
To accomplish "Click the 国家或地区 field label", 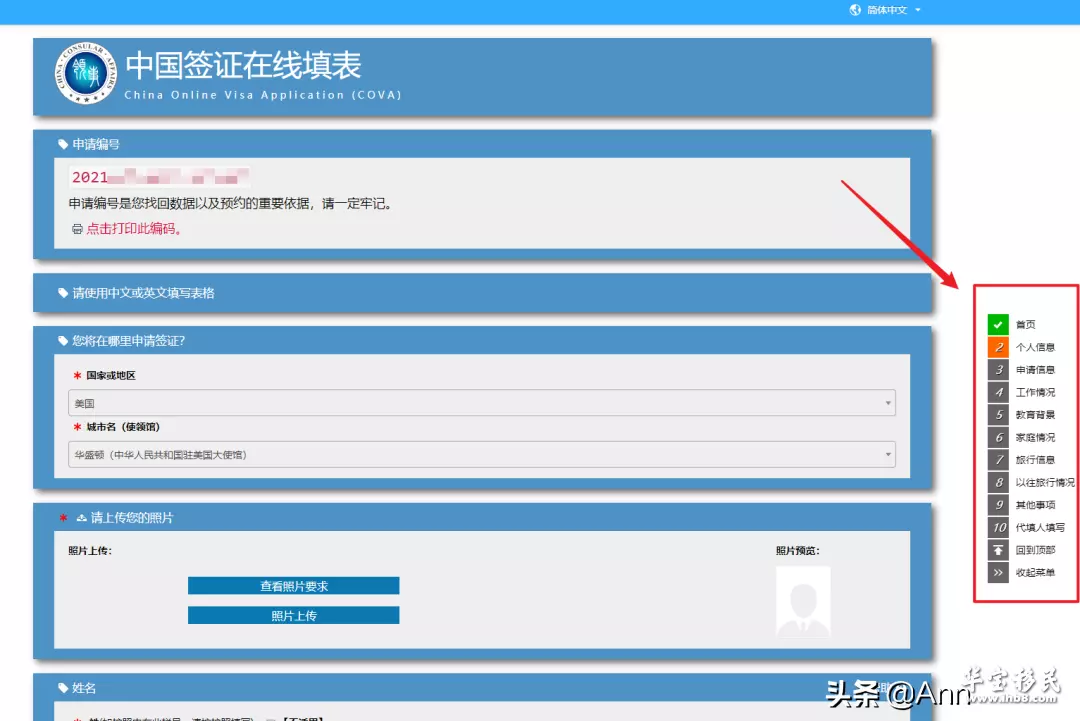I will [x=111, y=375].
